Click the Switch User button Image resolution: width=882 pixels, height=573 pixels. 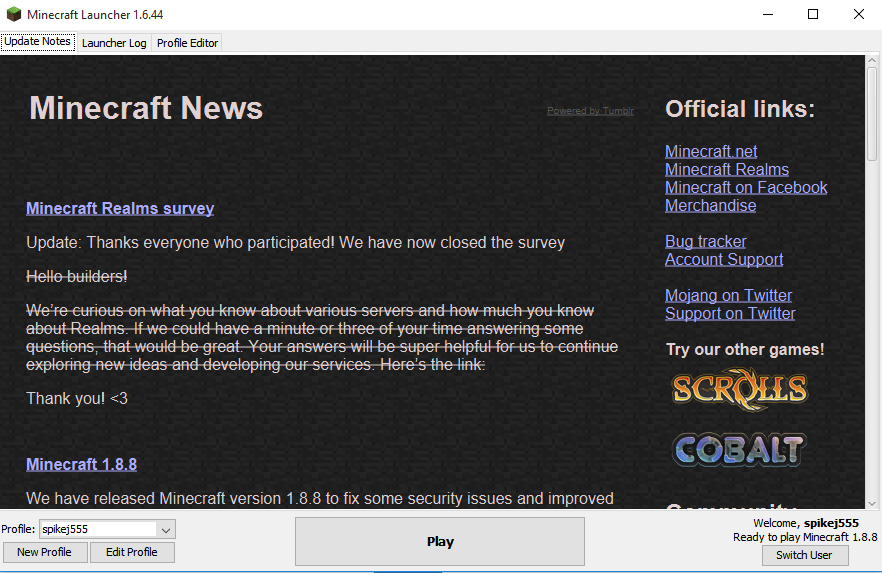click(804, 555)
